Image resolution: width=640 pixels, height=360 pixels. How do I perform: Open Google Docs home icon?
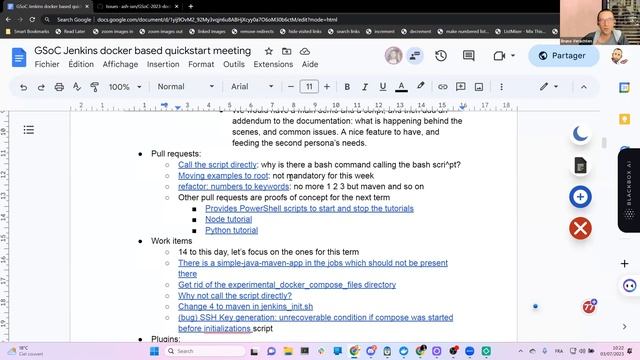[x=19, y=57]
